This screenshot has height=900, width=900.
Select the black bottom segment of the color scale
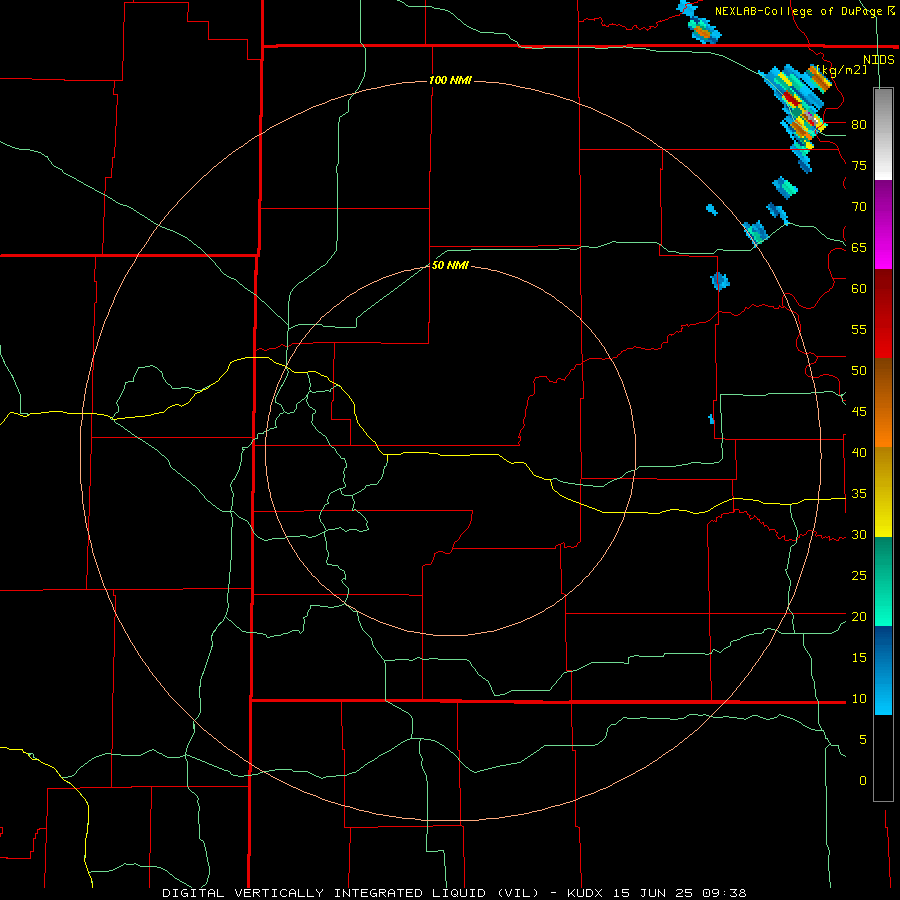click(x=883, y=758)
